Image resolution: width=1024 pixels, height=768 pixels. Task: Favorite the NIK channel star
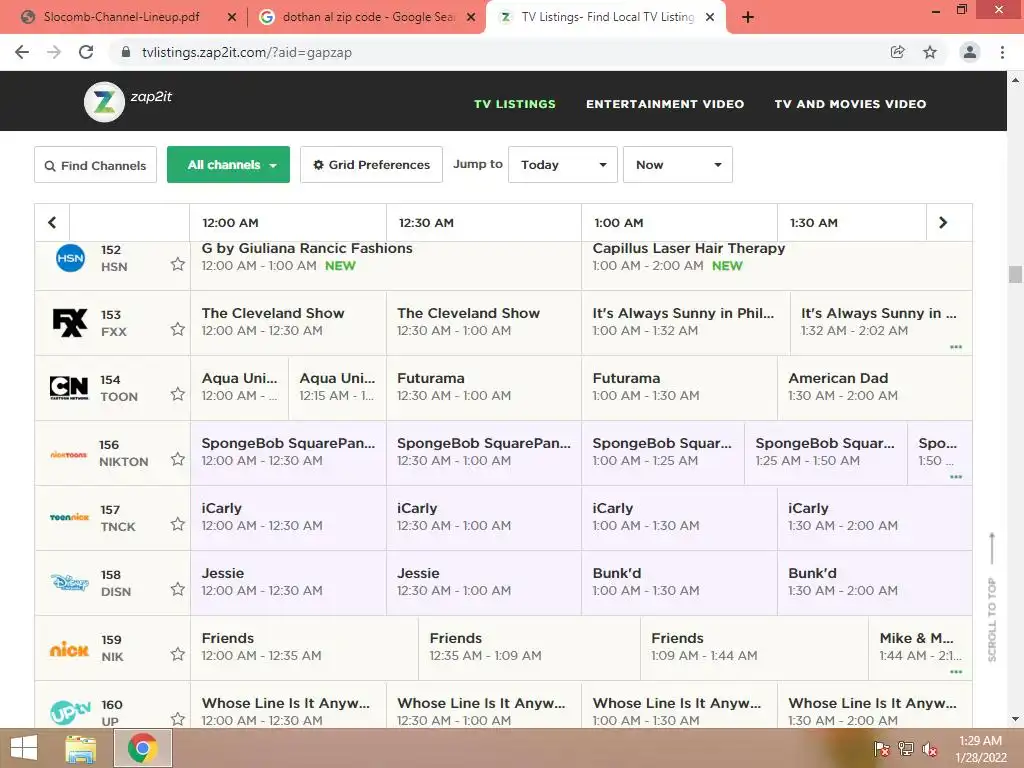click(x=178, y=654)
